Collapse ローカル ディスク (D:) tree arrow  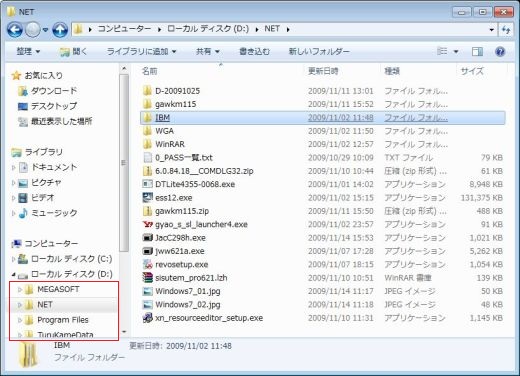coord(14,274)
